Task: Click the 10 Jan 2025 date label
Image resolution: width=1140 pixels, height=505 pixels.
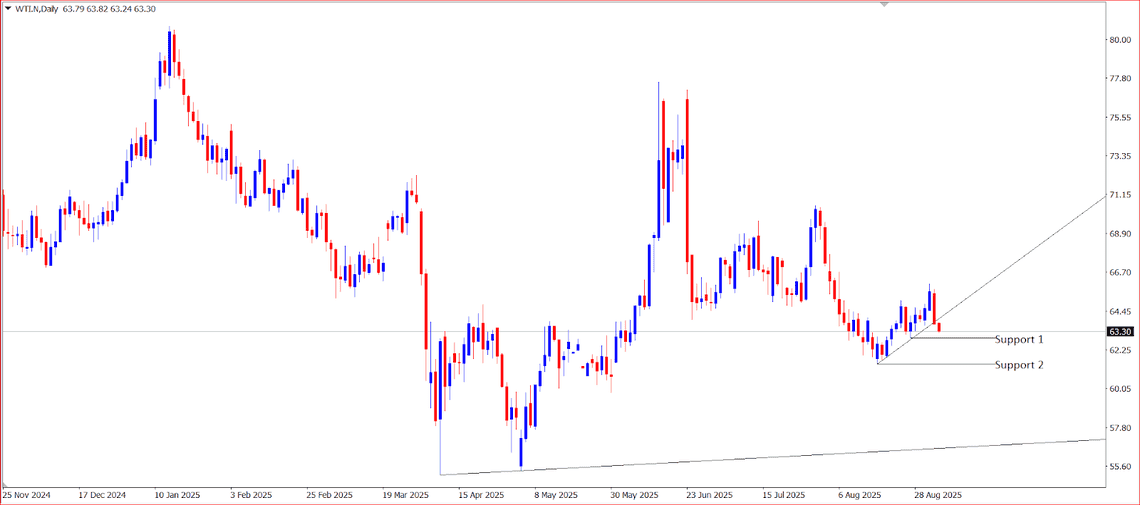Action: click(178, 495)
